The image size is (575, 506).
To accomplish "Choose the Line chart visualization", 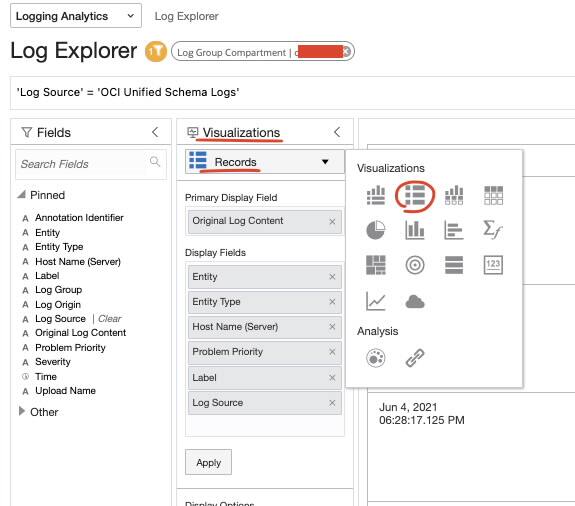I will pos(376,301).
